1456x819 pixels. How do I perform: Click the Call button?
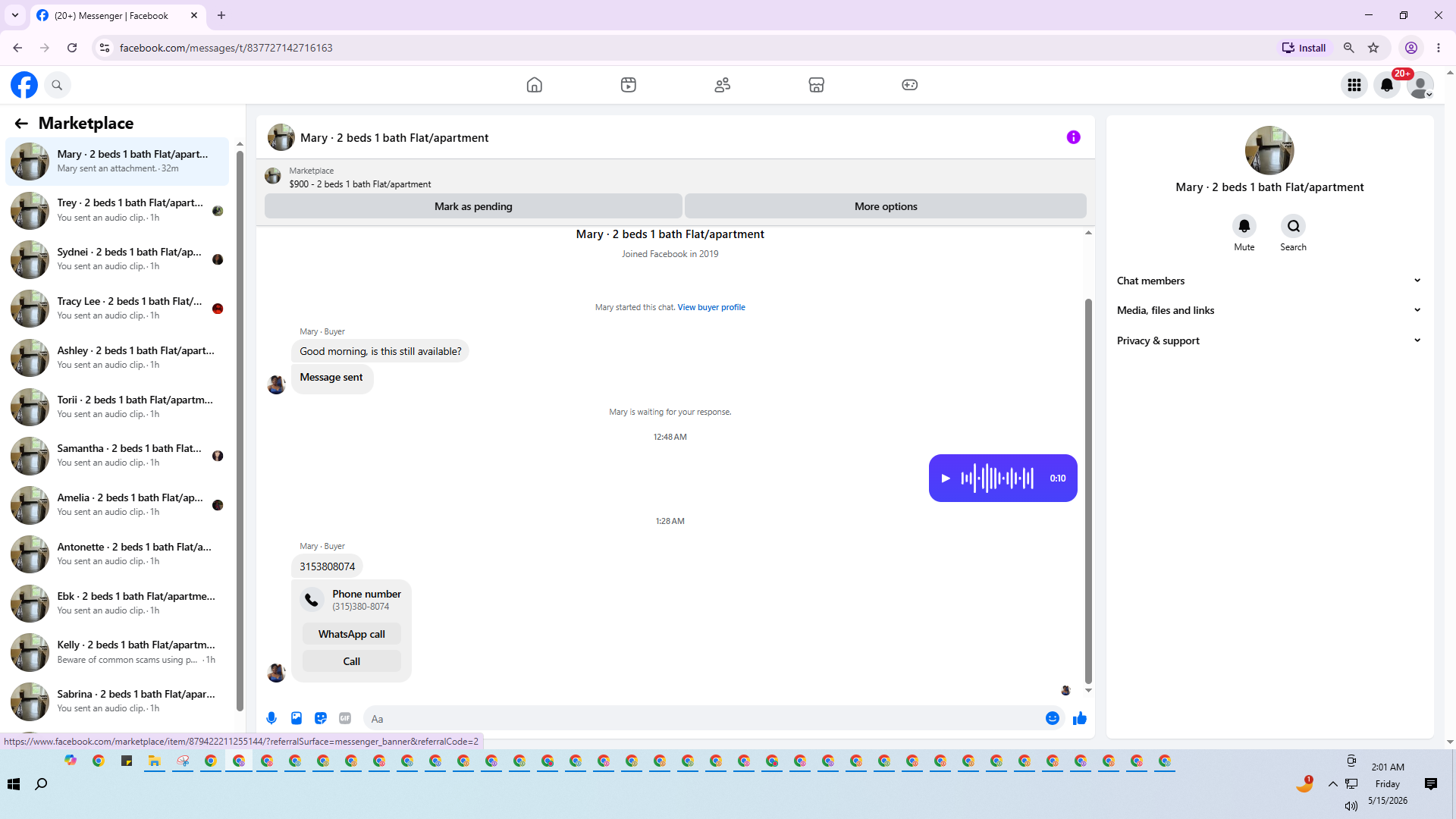352,661
